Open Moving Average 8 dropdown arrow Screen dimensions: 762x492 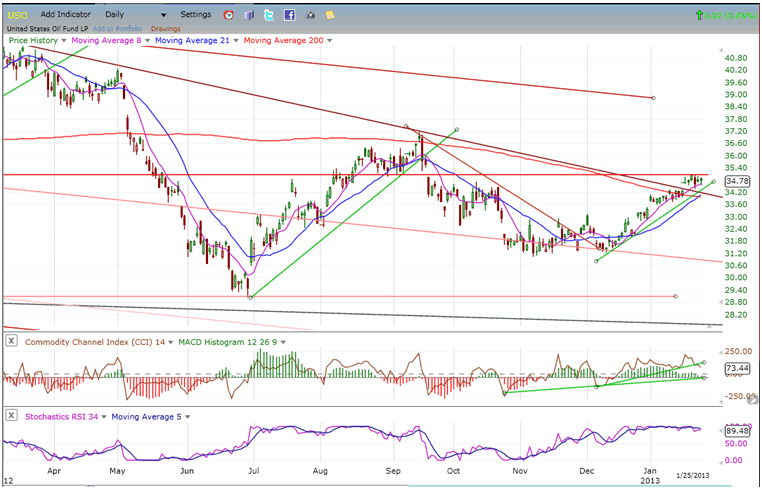point(149,40)
